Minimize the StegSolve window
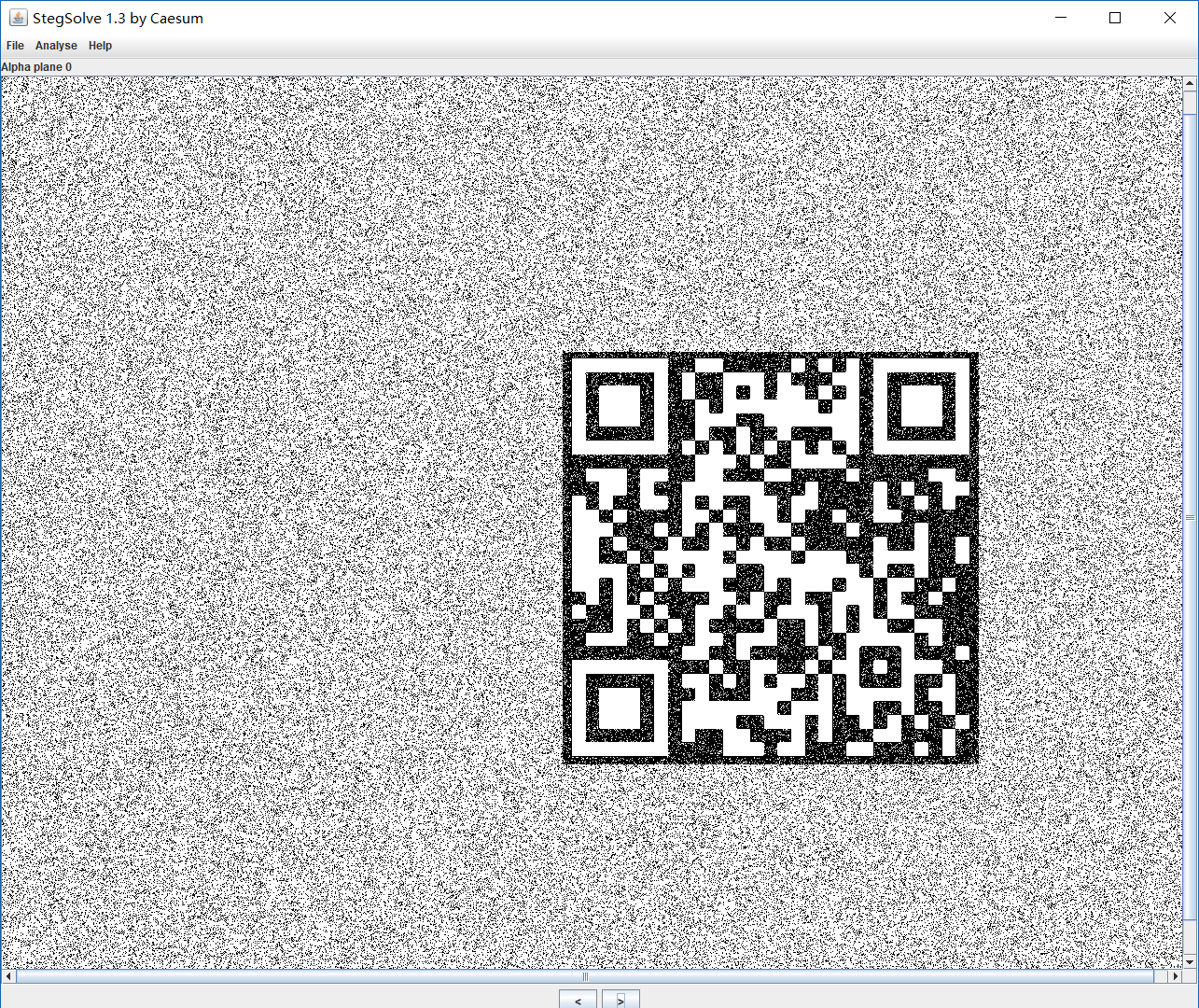 [1061, 18]
